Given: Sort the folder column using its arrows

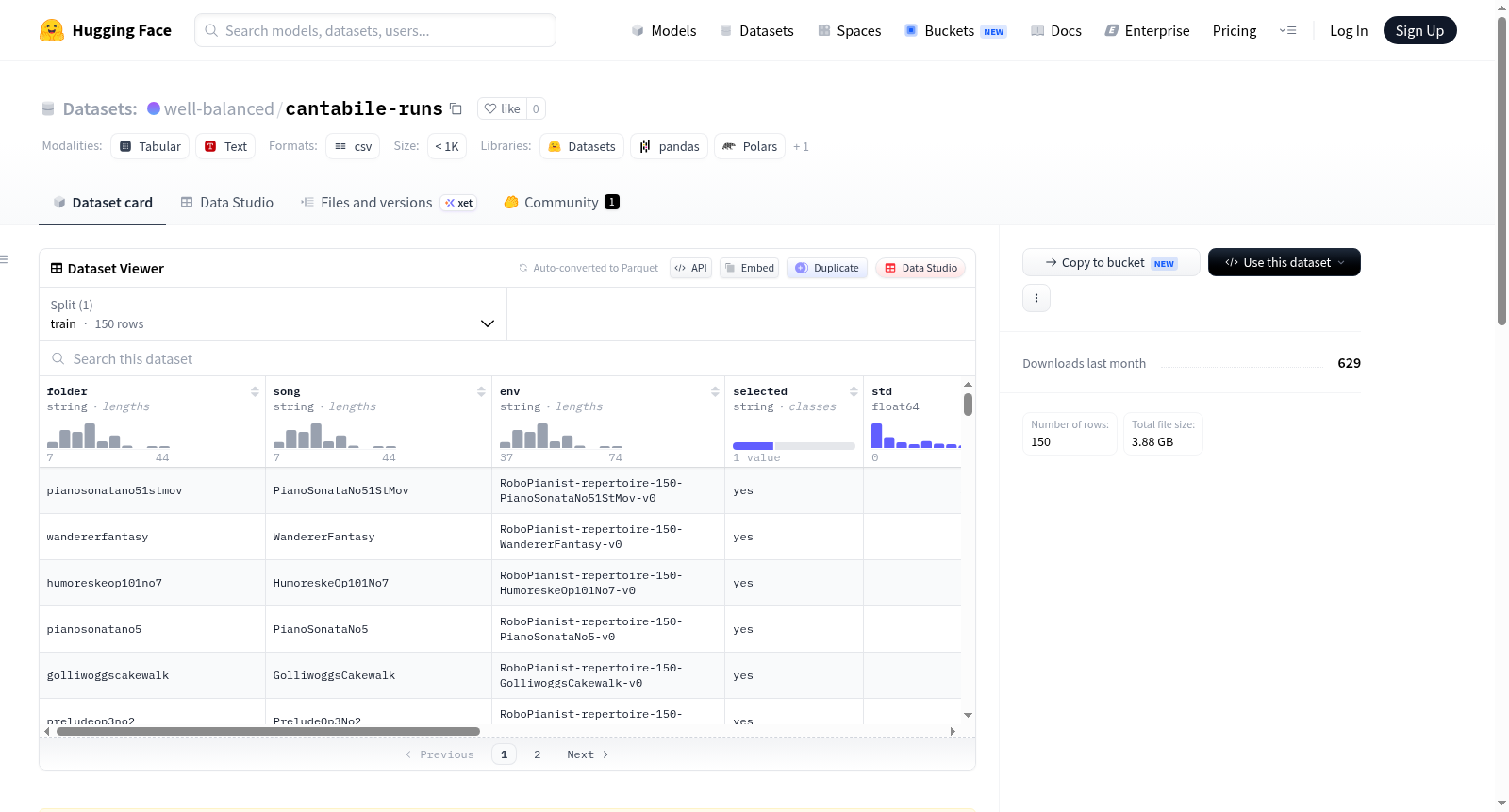Looking at the screenshot, I should click(255, 391).
